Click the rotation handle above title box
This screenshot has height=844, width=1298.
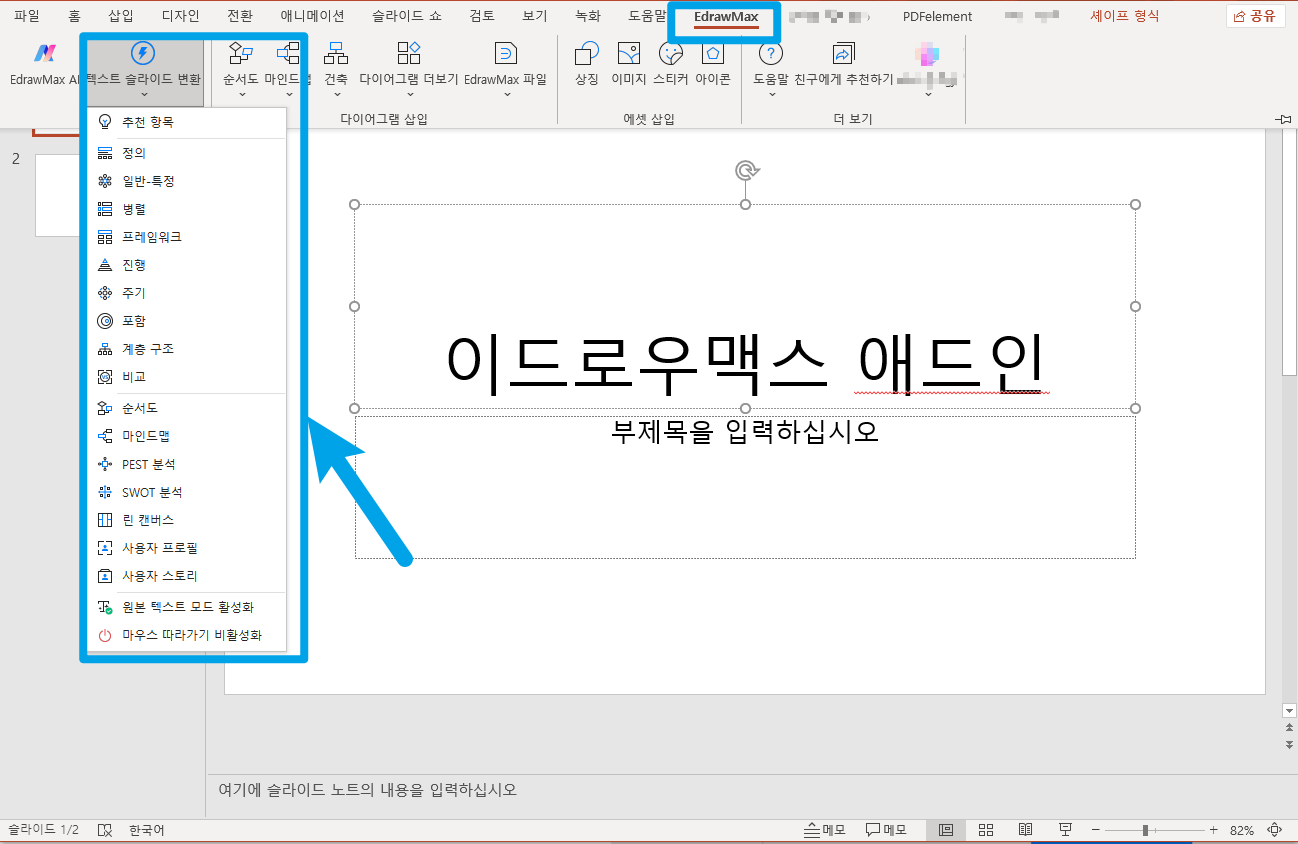tap(745, 171)
